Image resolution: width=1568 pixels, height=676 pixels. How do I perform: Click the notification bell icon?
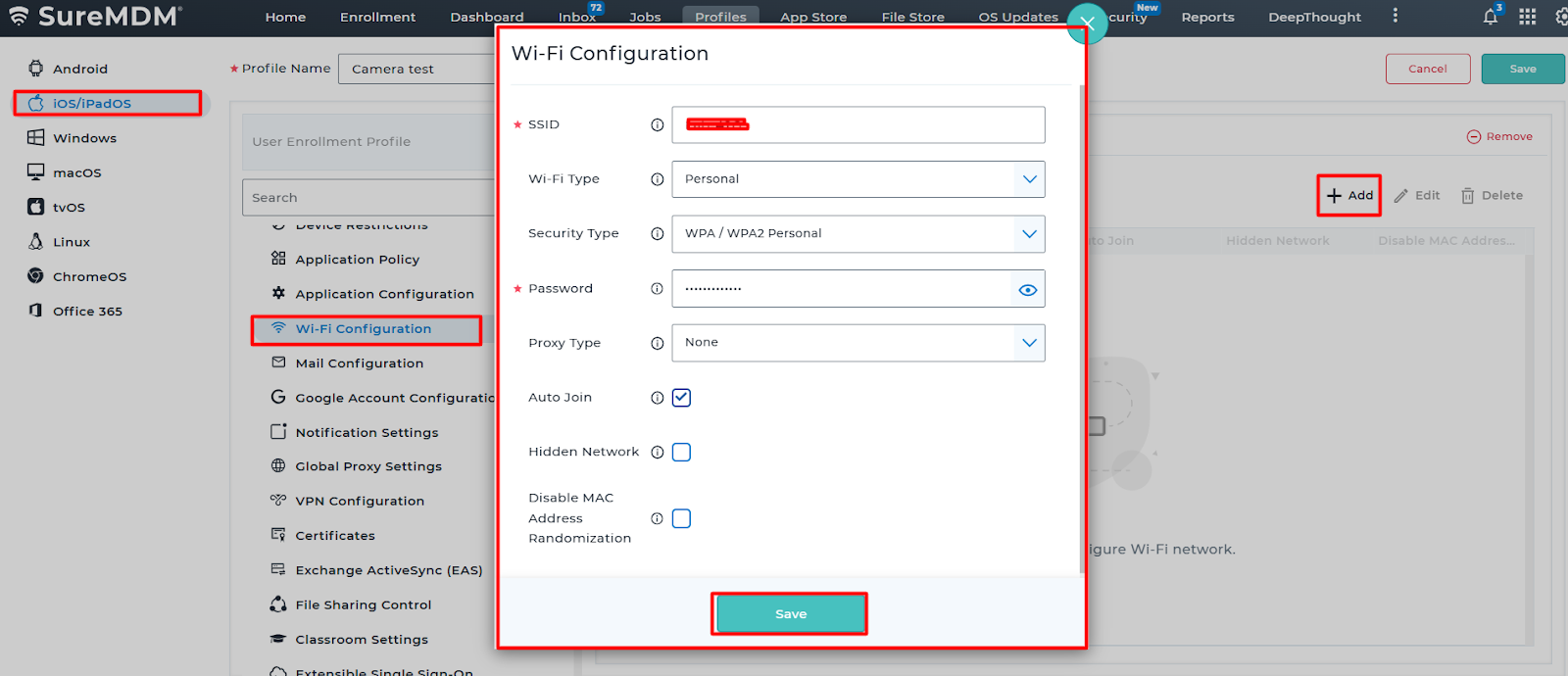pyautogui.click(x=1490, y=17)
